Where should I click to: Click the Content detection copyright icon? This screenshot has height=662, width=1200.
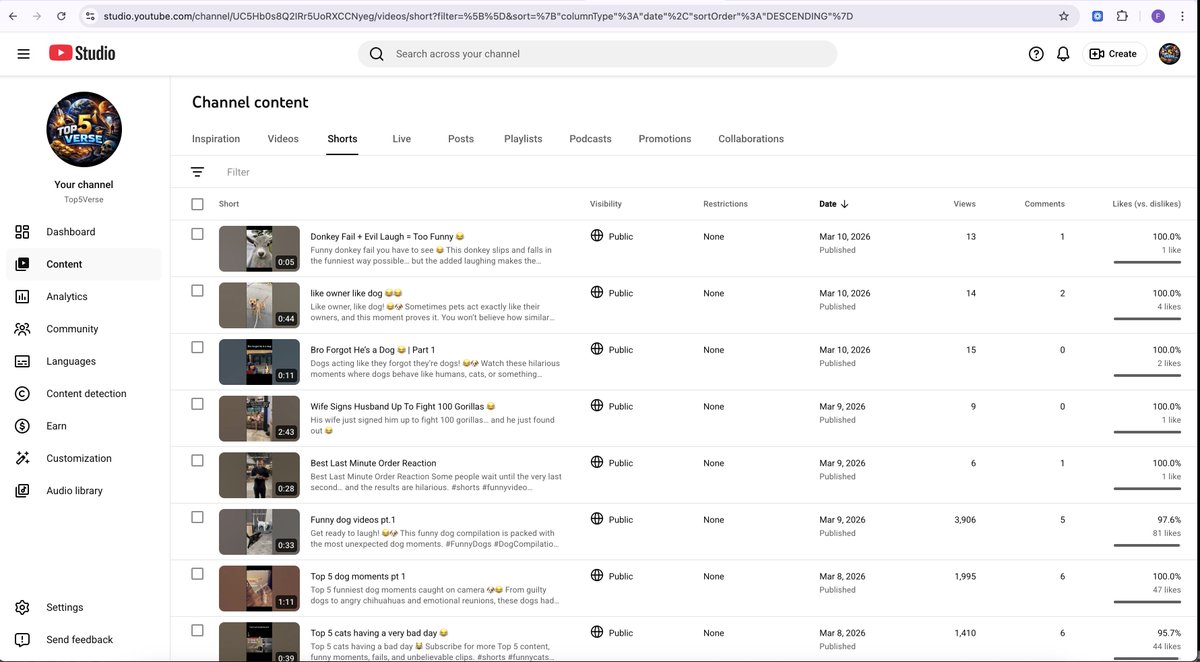22,394
